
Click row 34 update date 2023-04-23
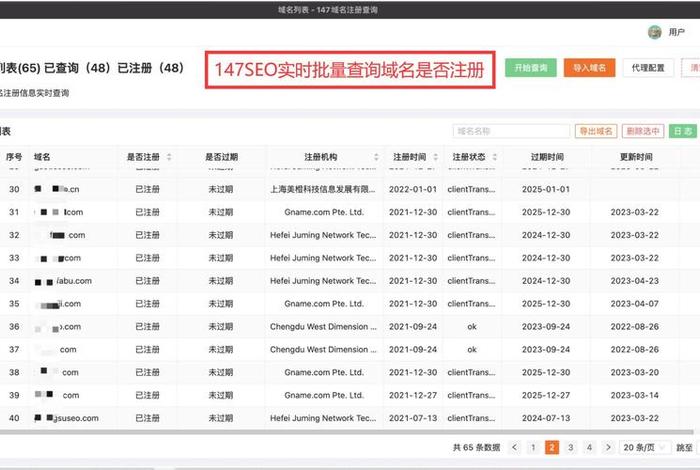[x=635, y=281]
